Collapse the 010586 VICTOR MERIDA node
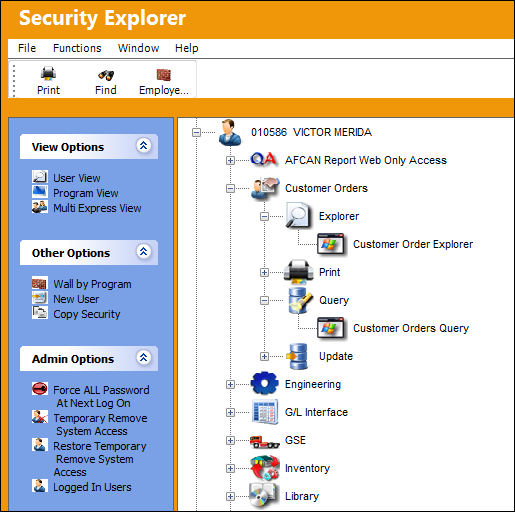 pos(197,133)
